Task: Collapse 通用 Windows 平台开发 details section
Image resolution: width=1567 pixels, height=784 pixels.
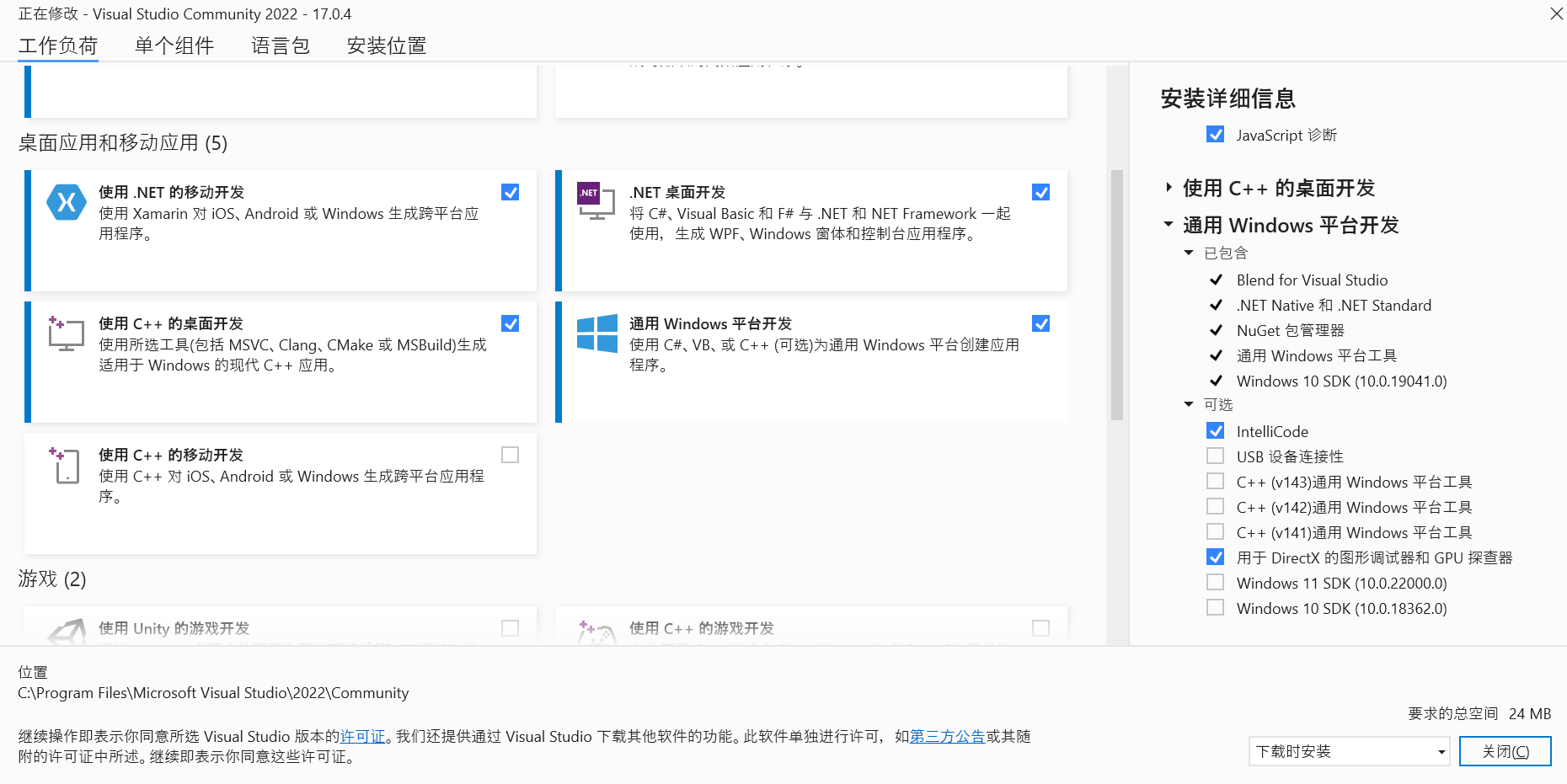Action: (x=1169, y=224)
